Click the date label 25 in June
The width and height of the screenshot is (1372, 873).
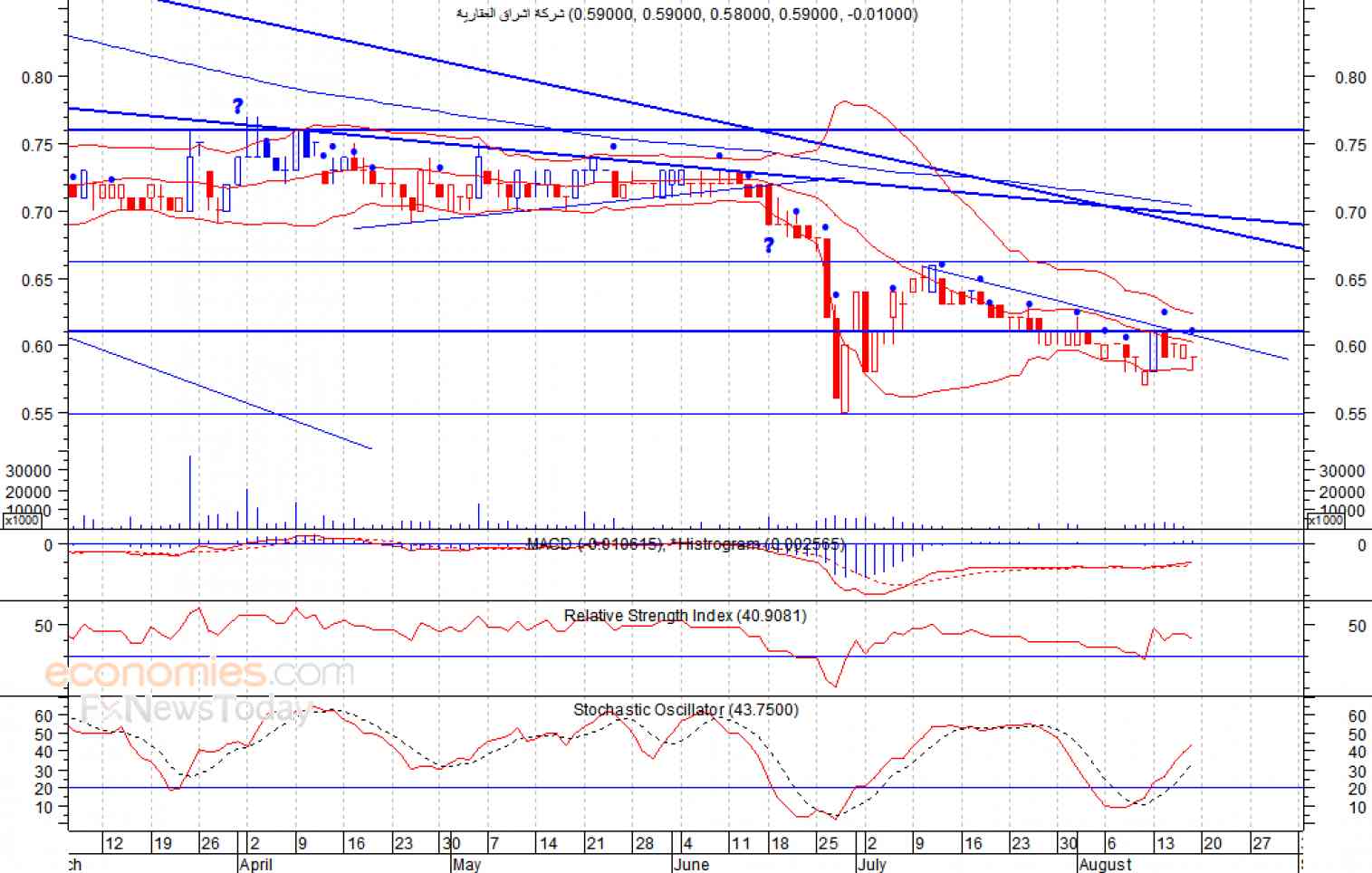click(828, 843)
